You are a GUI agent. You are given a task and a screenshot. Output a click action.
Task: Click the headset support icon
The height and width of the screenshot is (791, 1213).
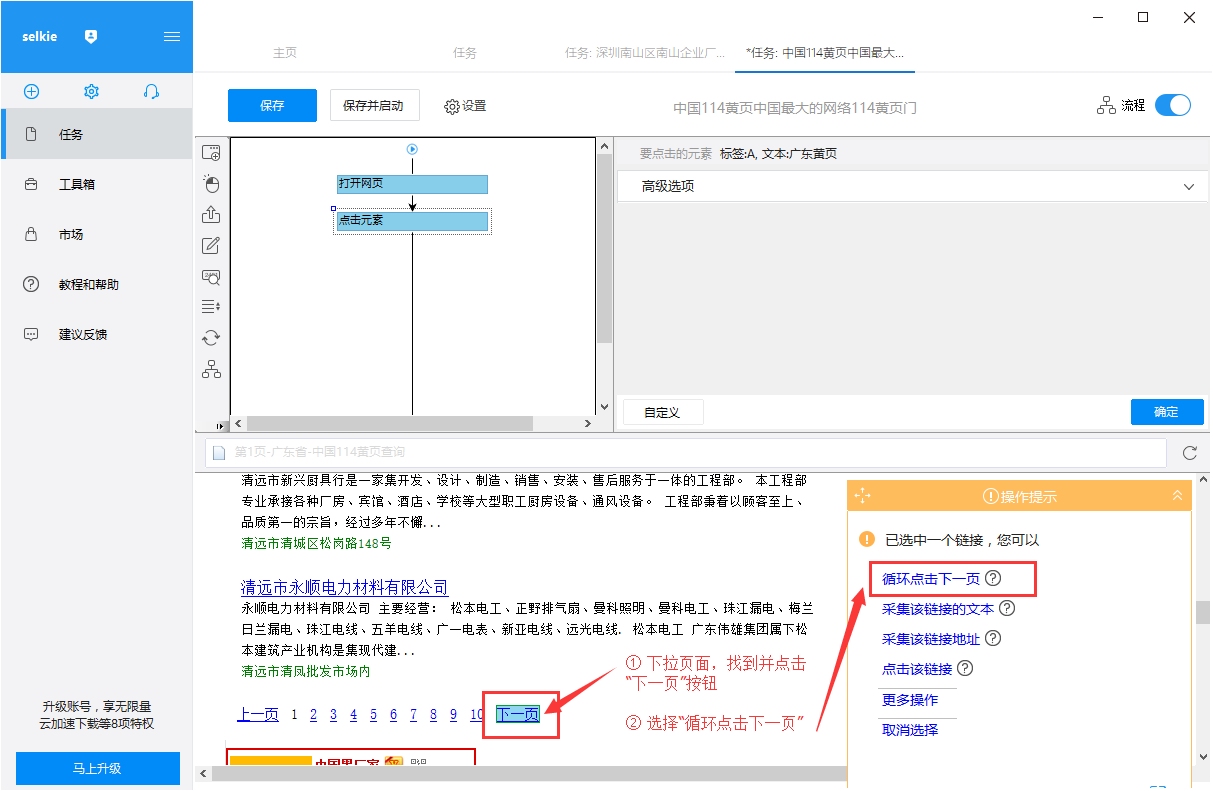click(x=151, y=91)
